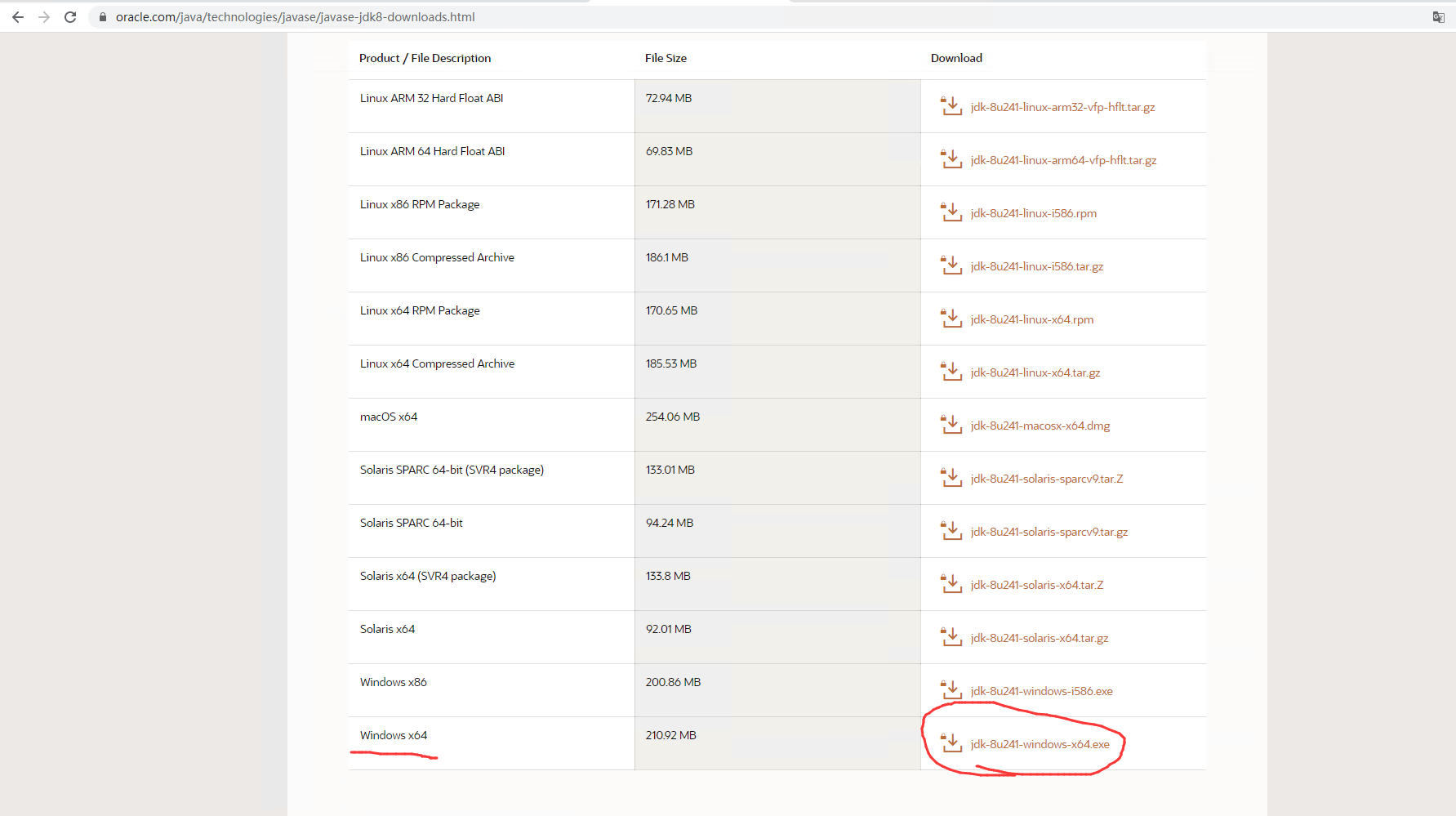This screenshot has height=816, width=1456.
Task: Click the browser forward arrow
Action: point(44,16)
